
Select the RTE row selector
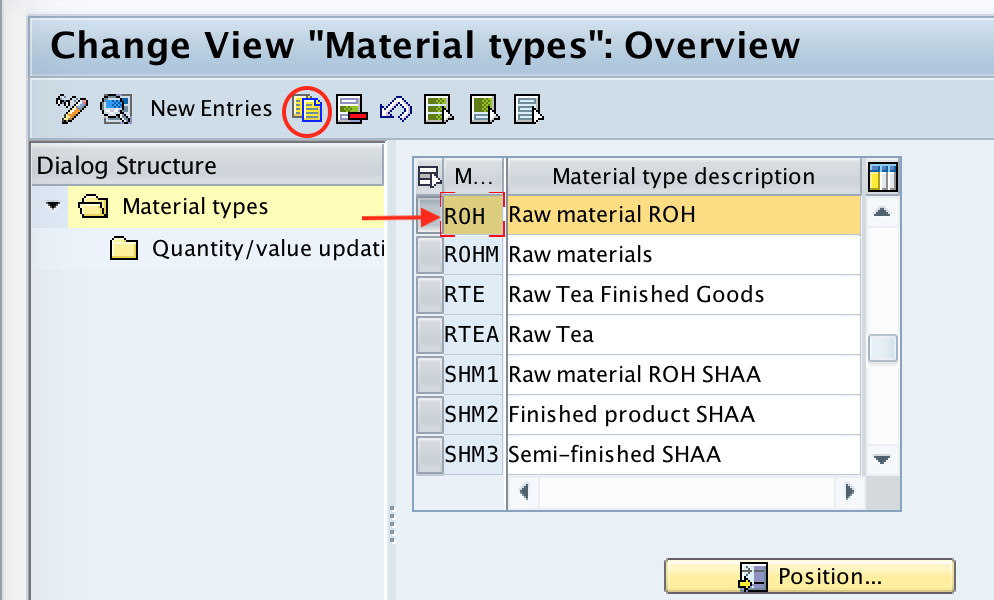pyautogui.click(x=430, y=295)
